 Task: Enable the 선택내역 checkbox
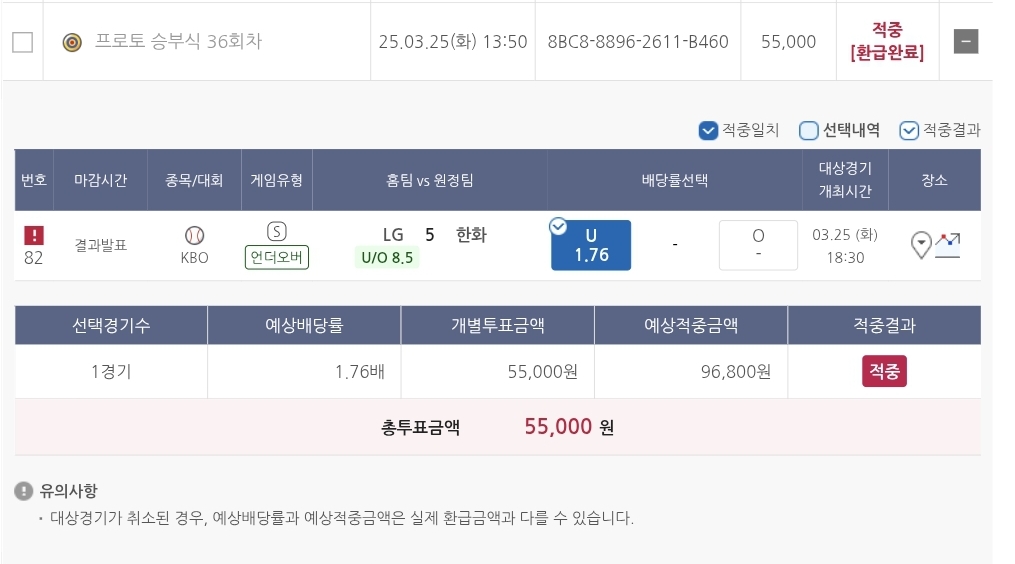tap(809, 130)
